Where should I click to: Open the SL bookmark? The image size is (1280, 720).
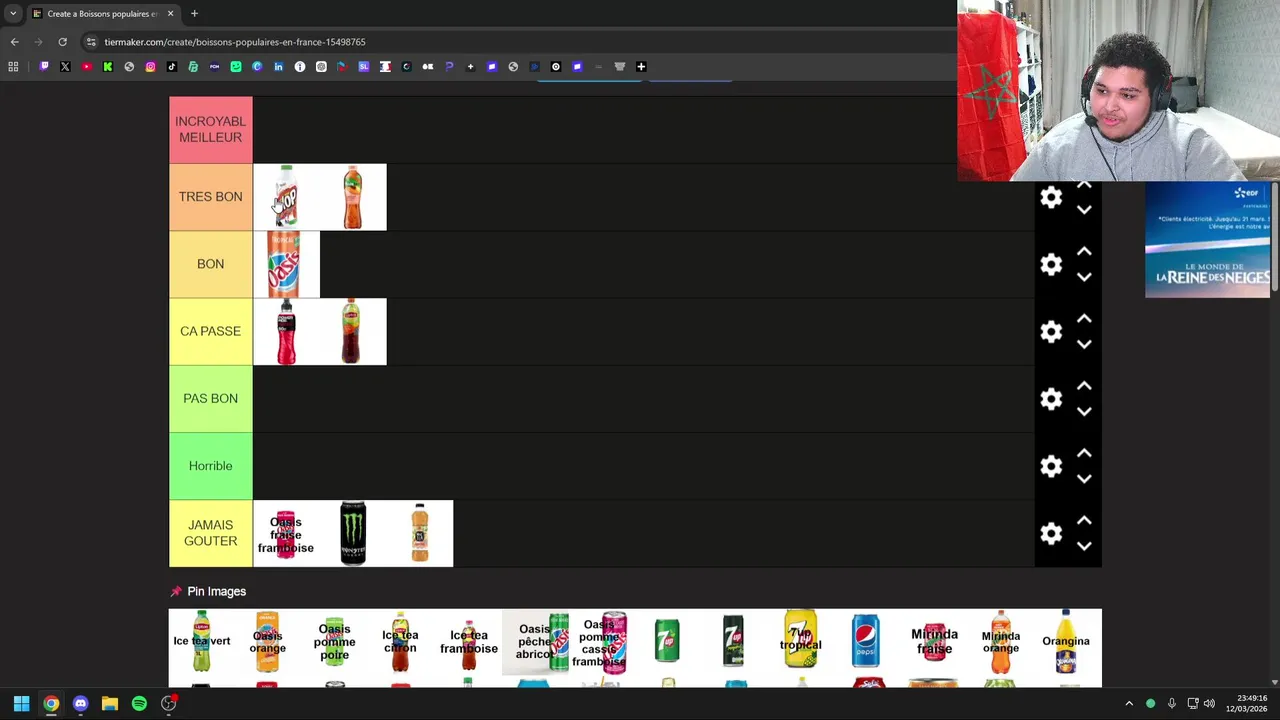tap(363, 67)
